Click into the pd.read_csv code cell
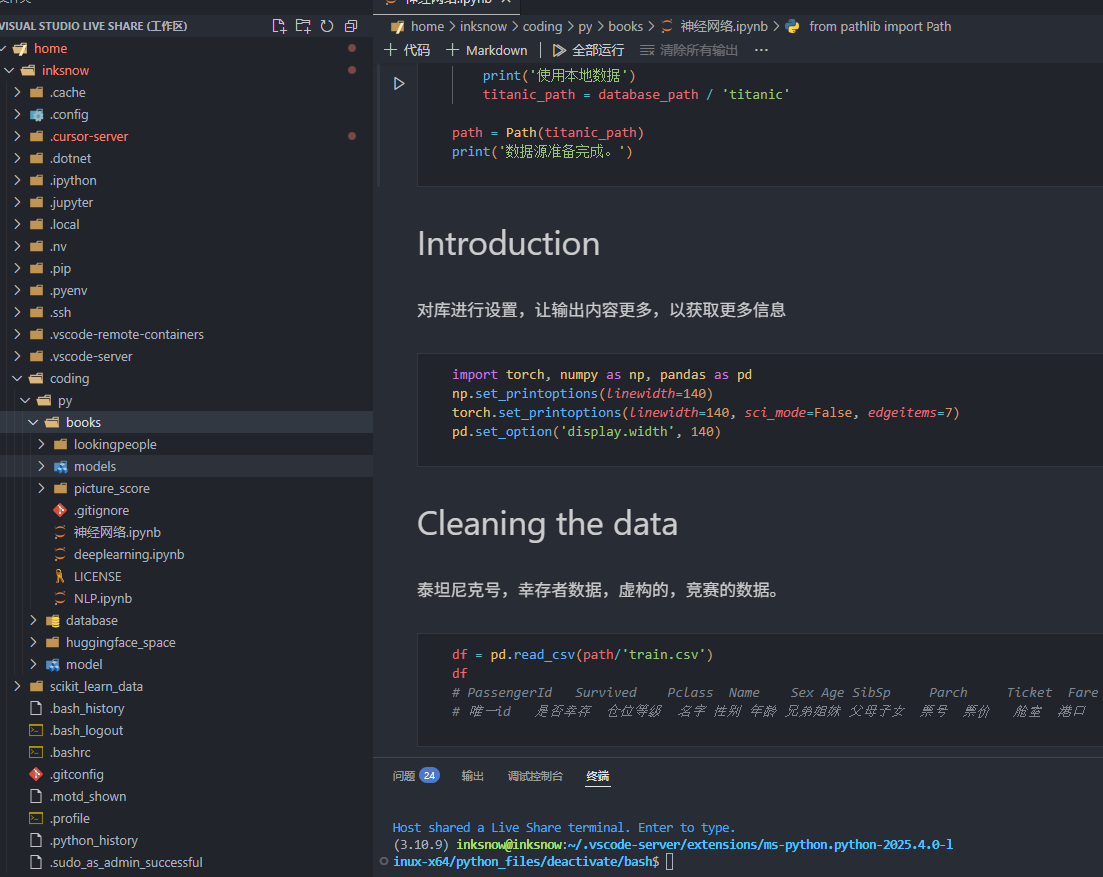 point(760,689)
